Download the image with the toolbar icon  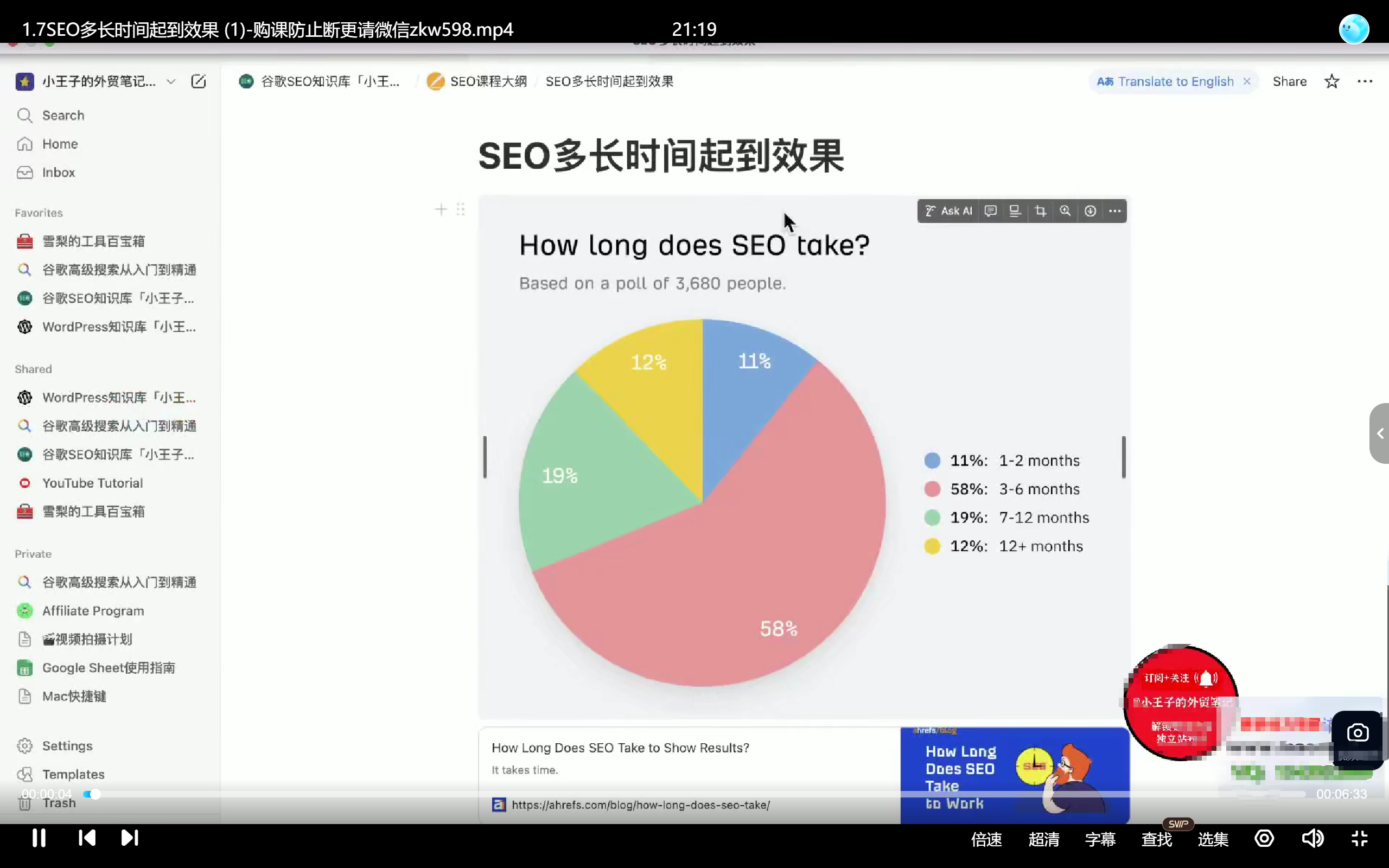pyautogui.click(x=1090, y=210)
